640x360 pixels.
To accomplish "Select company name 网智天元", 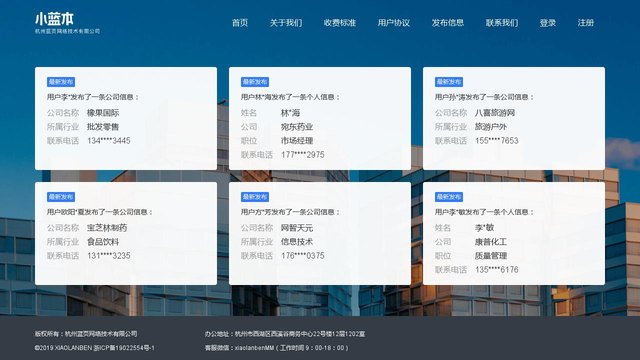I will pyautogui.click(x=297, y=228).
